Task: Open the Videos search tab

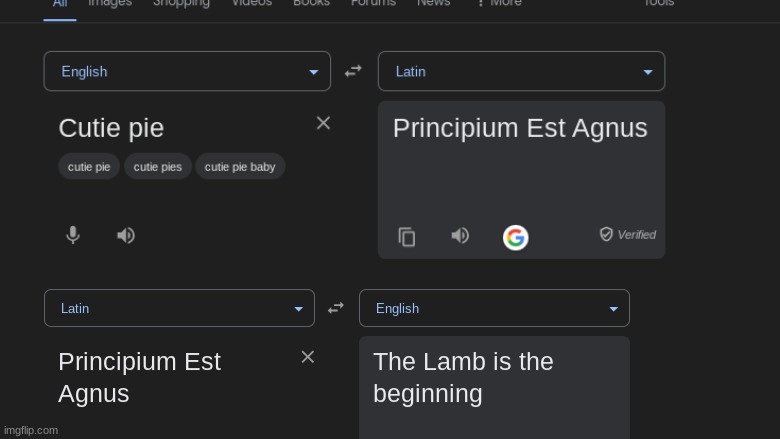Action: point(252,3)
